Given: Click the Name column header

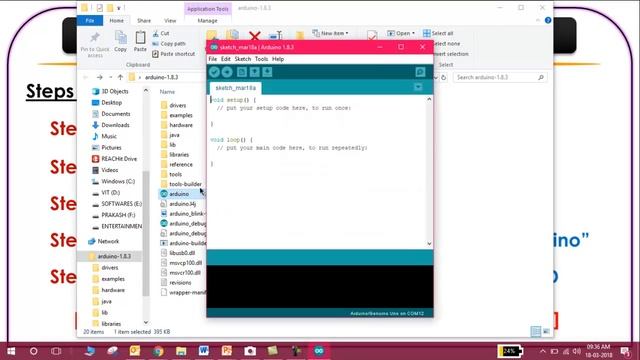Looking at the screenshot, I should [167, 92].
